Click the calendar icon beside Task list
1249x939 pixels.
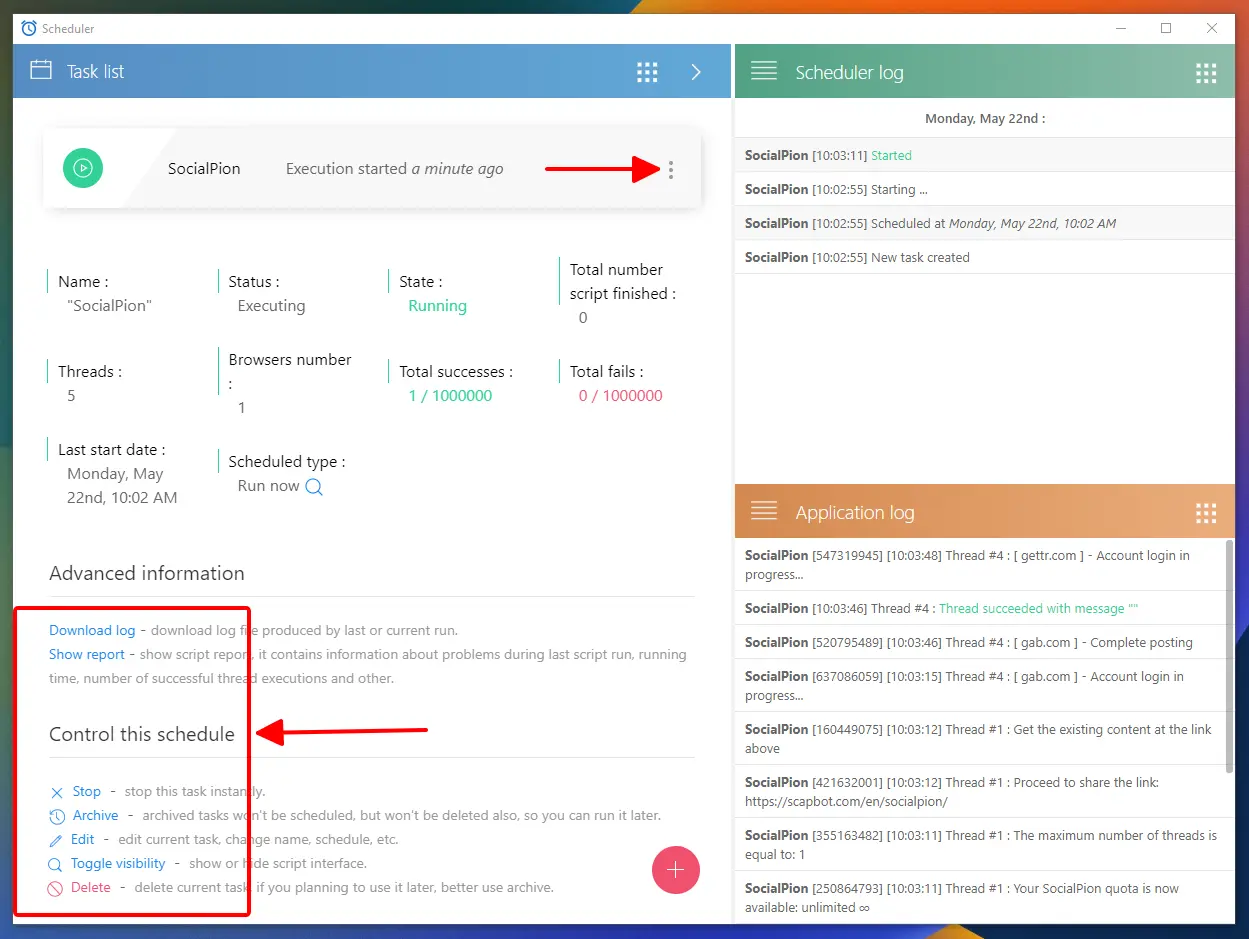point(41,71)
